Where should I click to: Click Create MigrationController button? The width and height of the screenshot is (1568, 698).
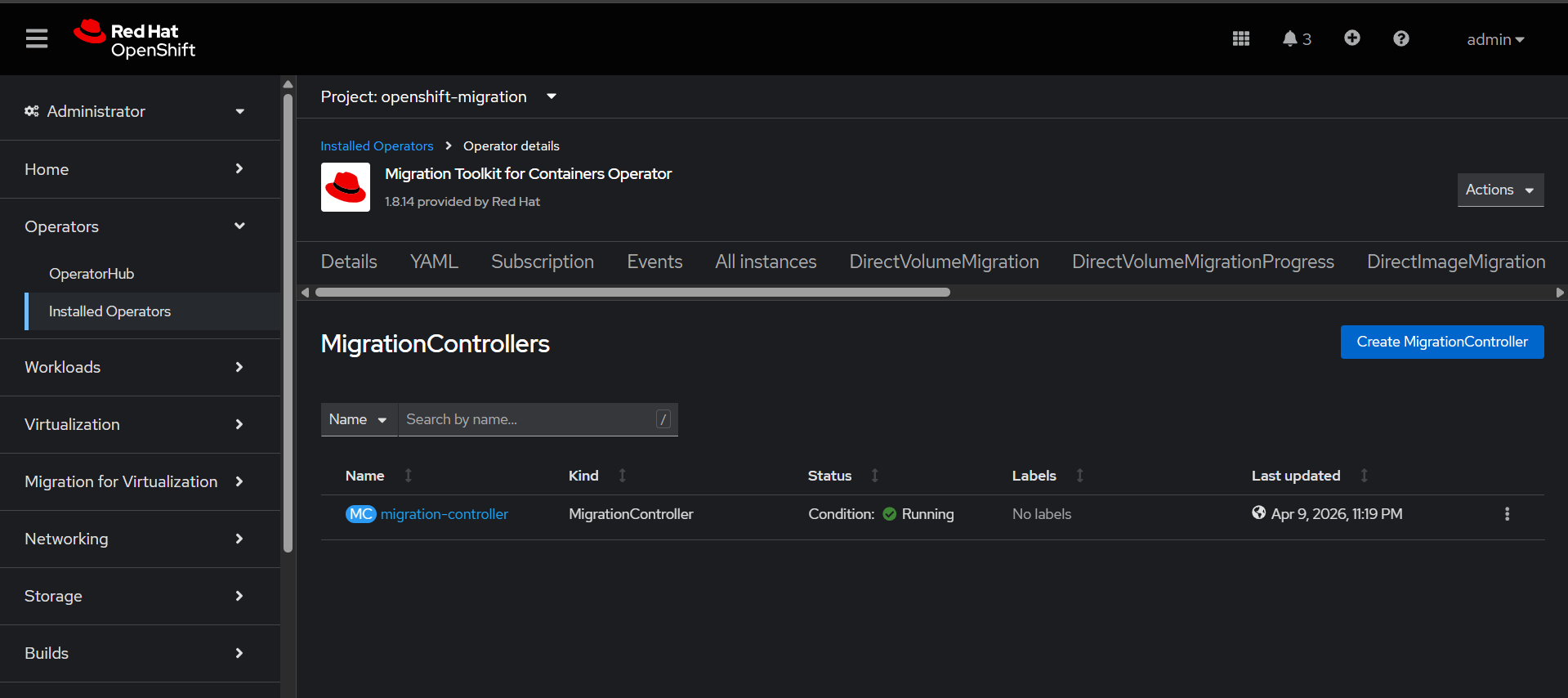point(1441,342)
